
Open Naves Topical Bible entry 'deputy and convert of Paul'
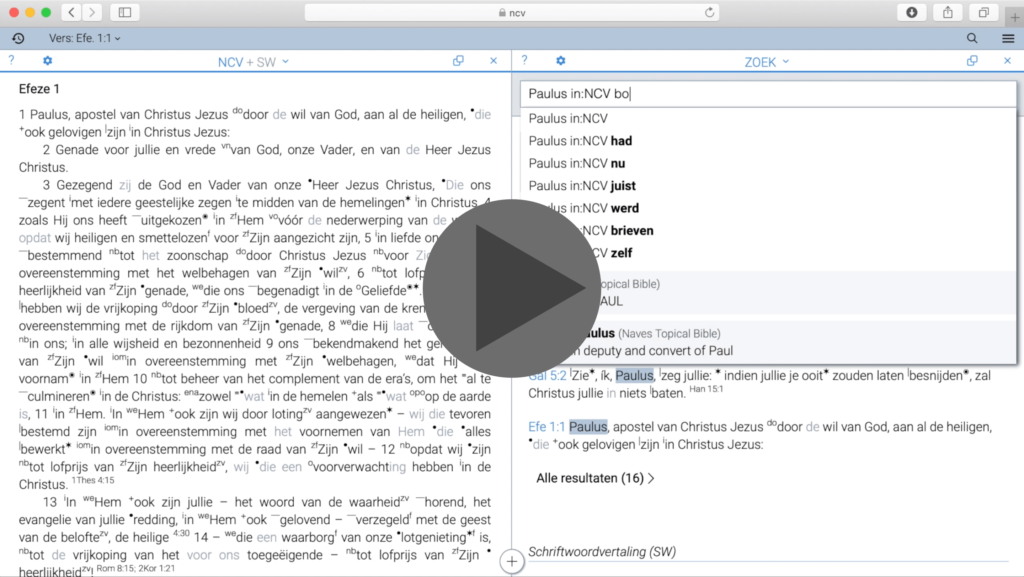click(x=768, y=342)
